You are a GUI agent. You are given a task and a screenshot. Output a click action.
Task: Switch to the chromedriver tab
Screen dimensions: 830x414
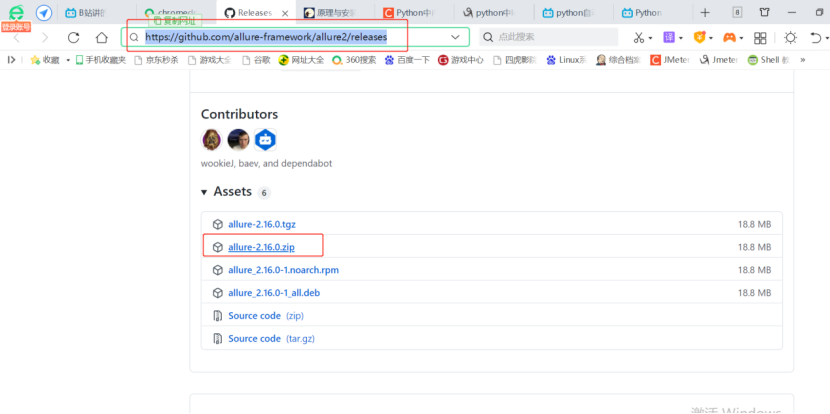[x=175, y=13]
